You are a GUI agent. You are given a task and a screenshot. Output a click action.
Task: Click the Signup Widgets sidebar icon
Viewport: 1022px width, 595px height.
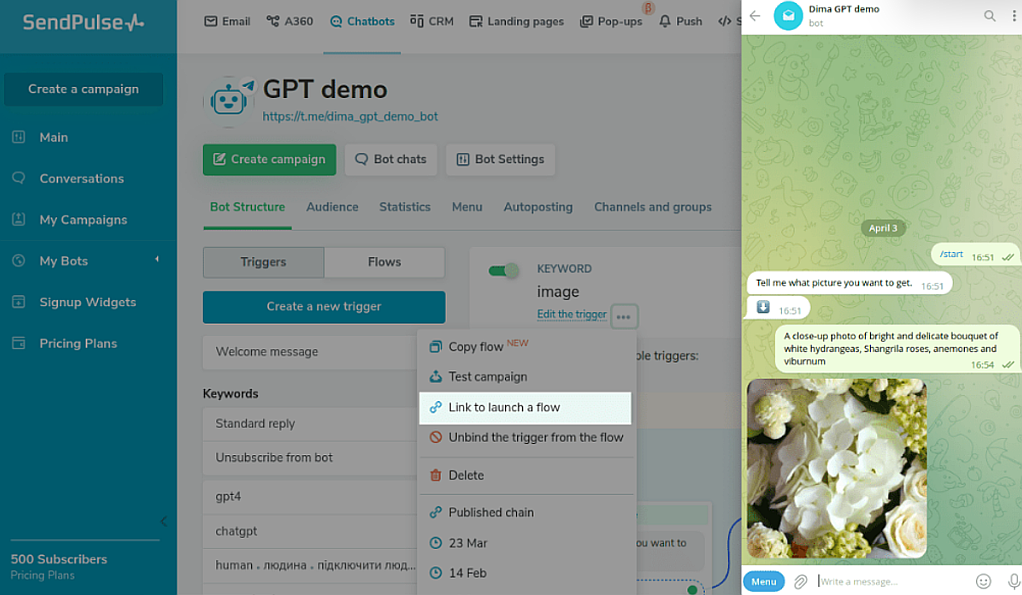(18, 302)
